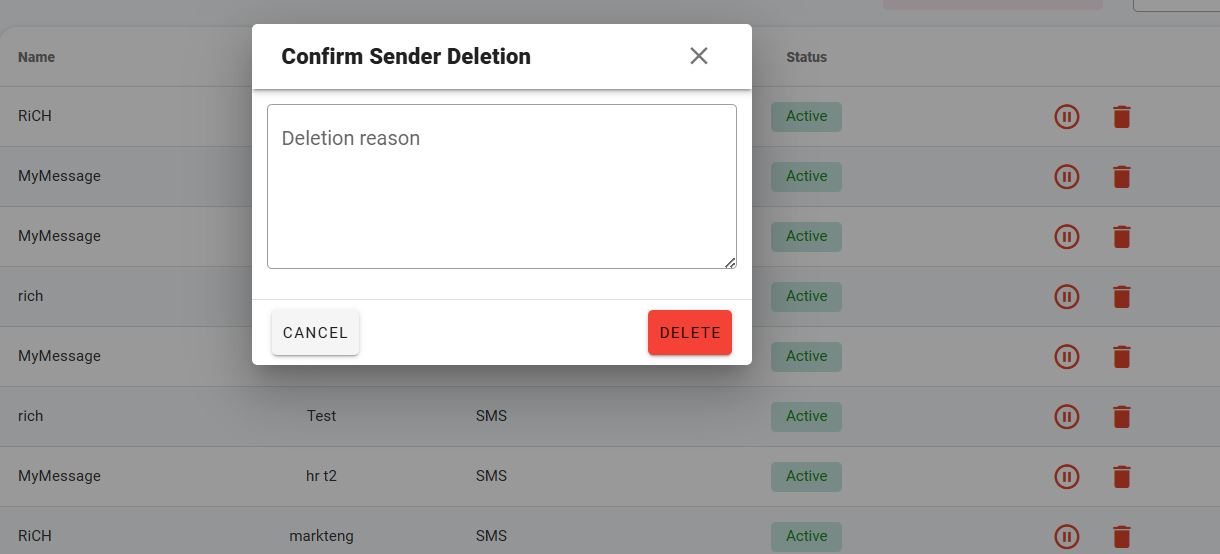The height and width of the screenshot is (554, 1220).
Task: Select the Status column header
Action: [x=806, y=57]
